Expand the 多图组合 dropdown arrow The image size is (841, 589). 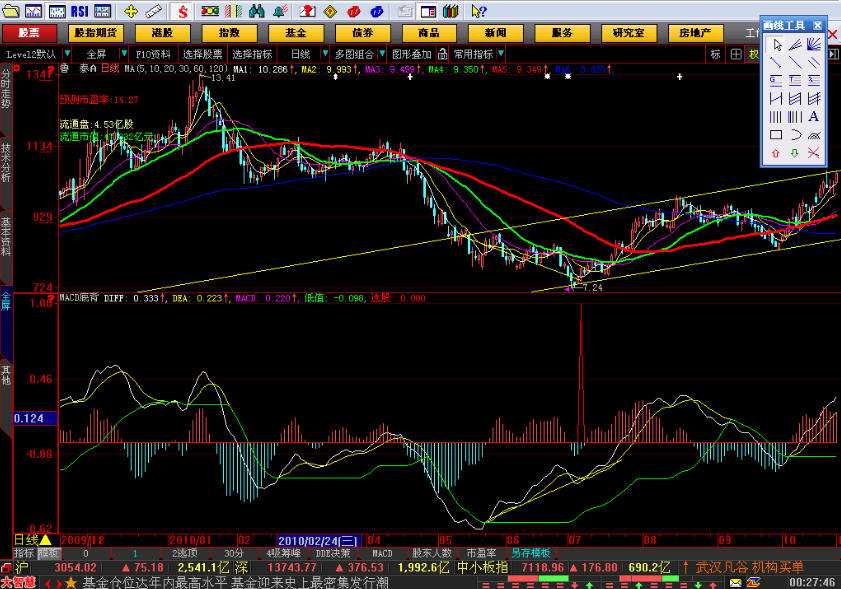coord(382,54)
